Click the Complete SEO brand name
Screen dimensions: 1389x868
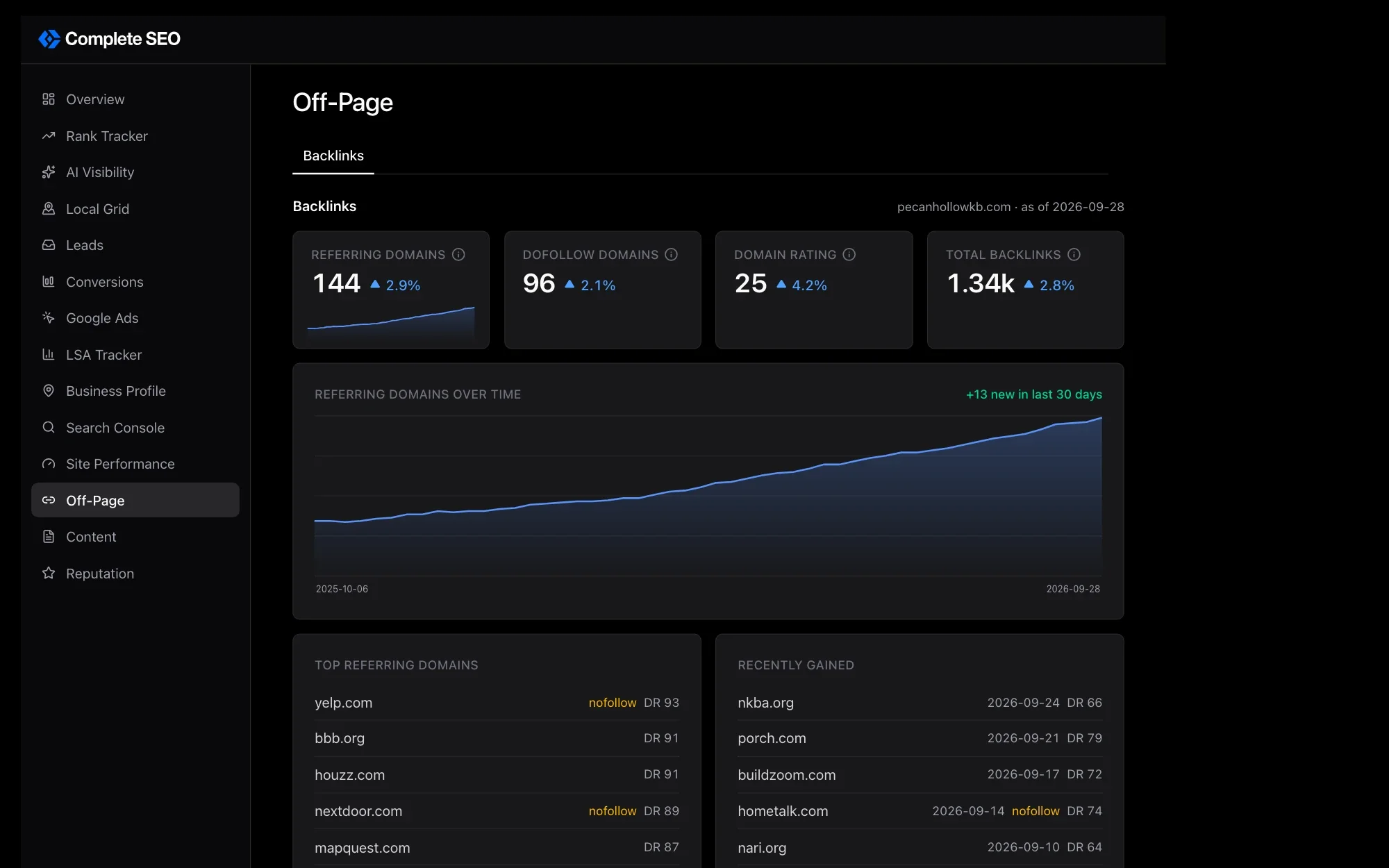pyautogui.click(x=123, y=39)
